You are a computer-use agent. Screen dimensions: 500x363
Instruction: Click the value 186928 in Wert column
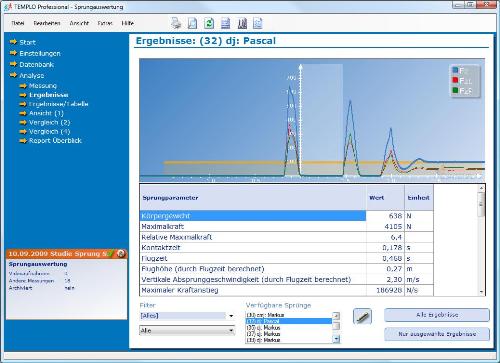point(389,290)
